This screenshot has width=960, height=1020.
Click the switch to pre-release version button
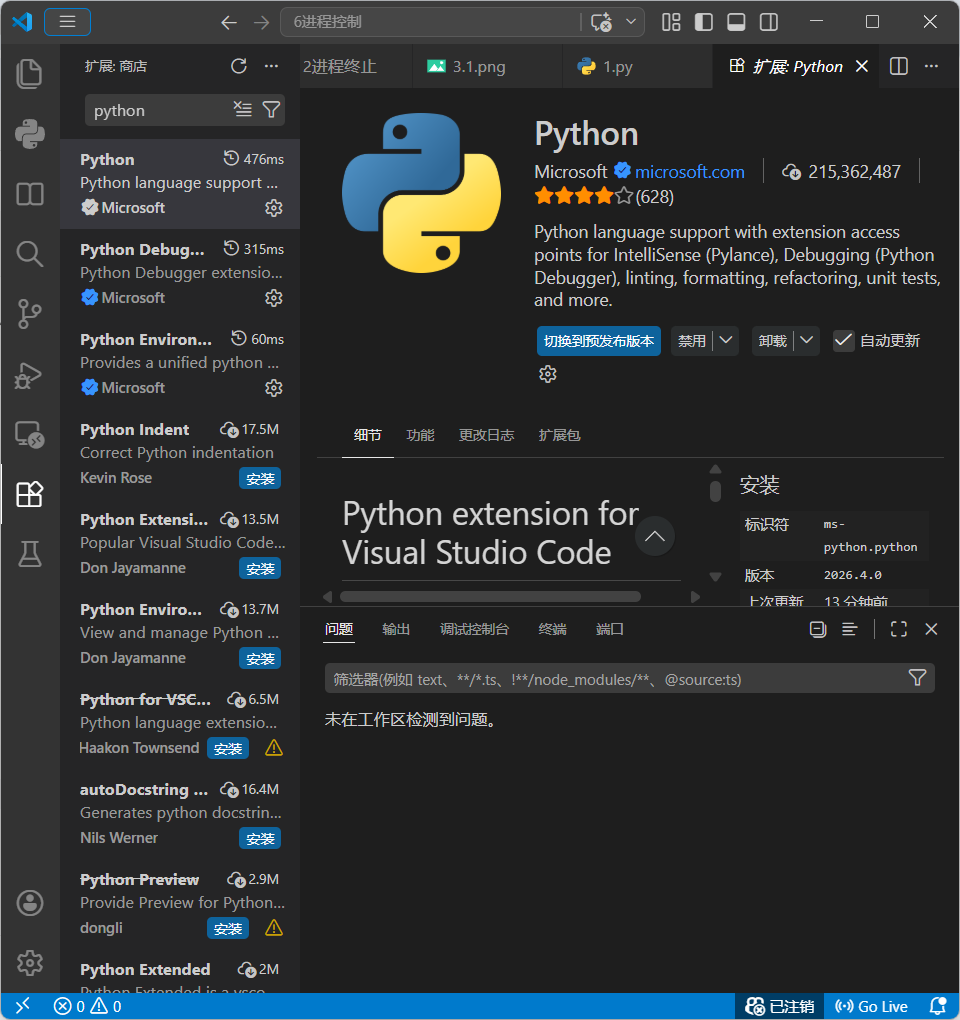click(x=598, y=341)
